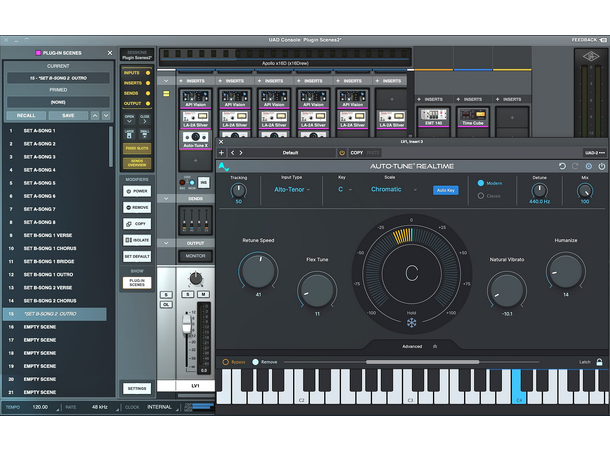Click the highlighted C4 piano key

tap(519, 386)
